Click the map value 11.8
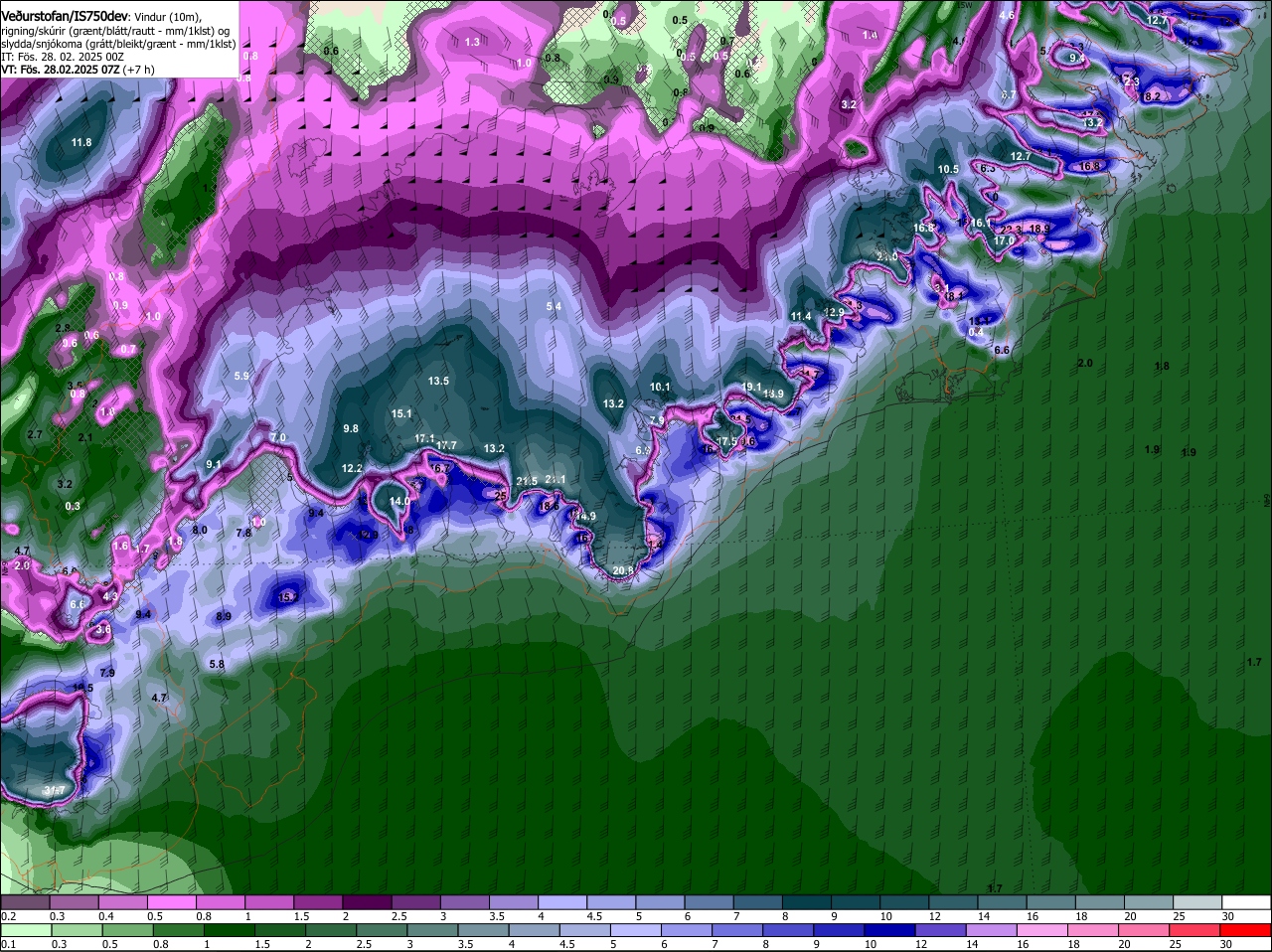1272x952 pixels. (81, 142)
